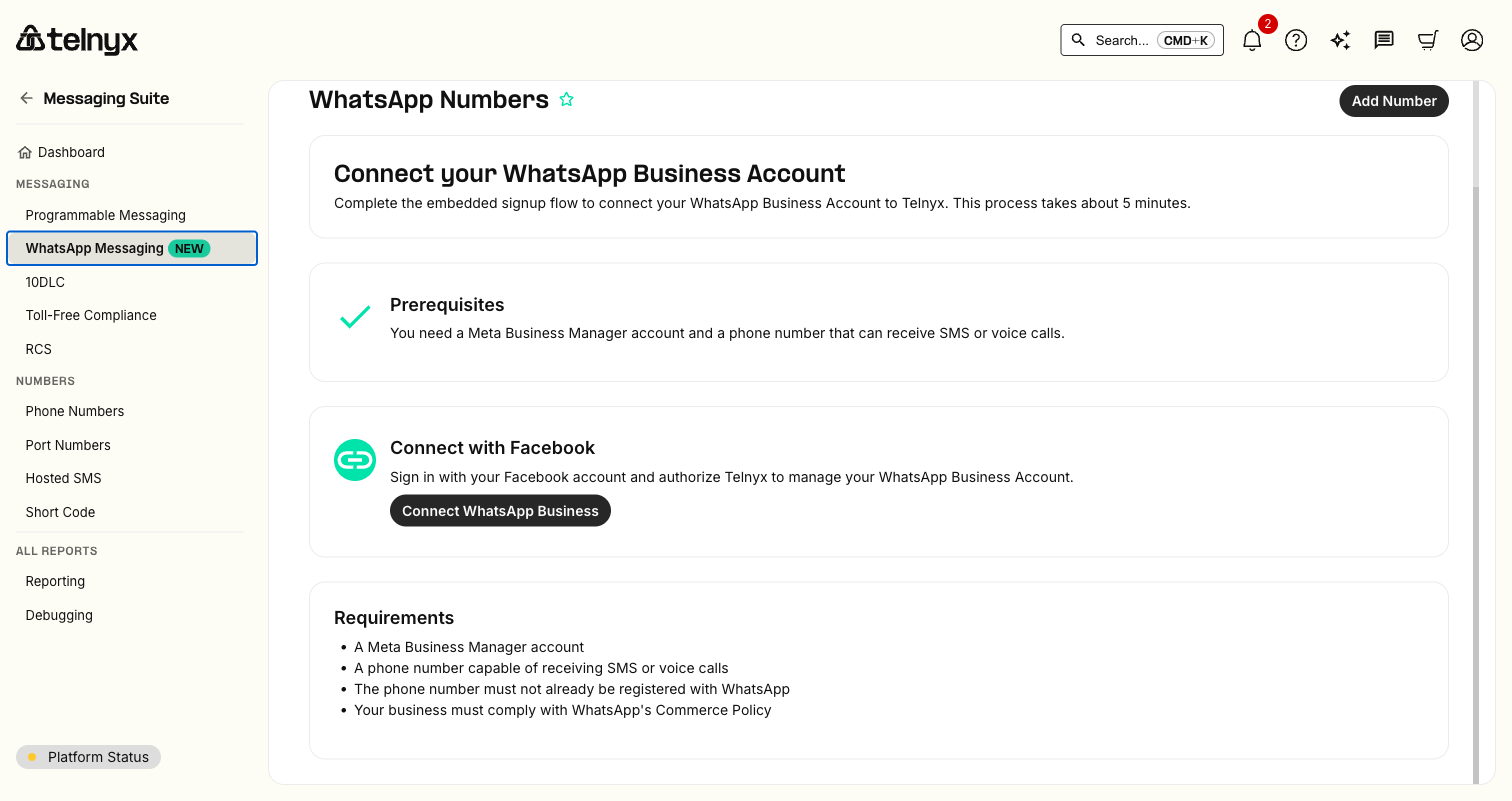The width and height of the screenshot is (1512, 801).
Task: Click the Messaging Suite heading
Action: [x=106, y=98]
